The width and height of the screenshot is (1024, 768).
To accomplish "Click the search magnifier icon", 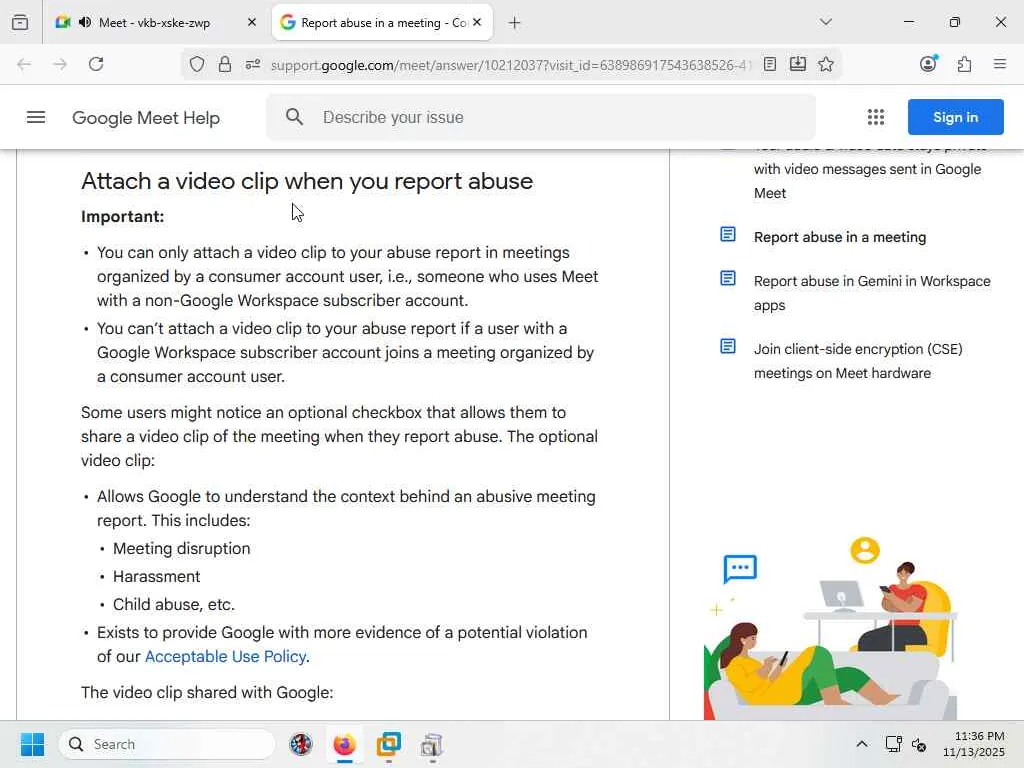I will [295, 117].
